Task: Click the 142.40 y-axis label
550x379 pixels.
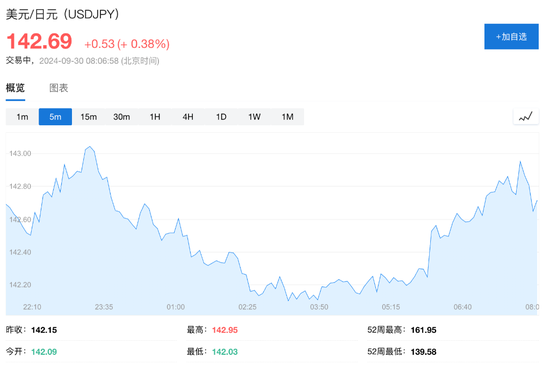Action: [20, 252]
